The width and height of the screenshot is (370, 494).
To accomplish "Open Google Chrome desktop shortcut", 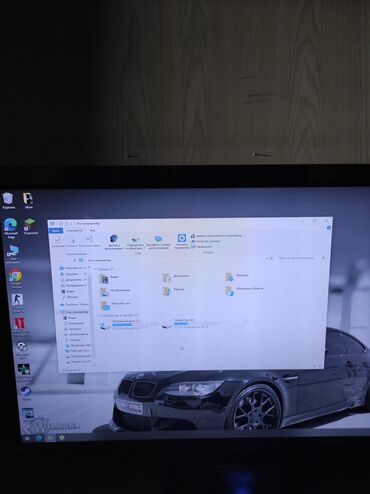I will pos(15,278).
